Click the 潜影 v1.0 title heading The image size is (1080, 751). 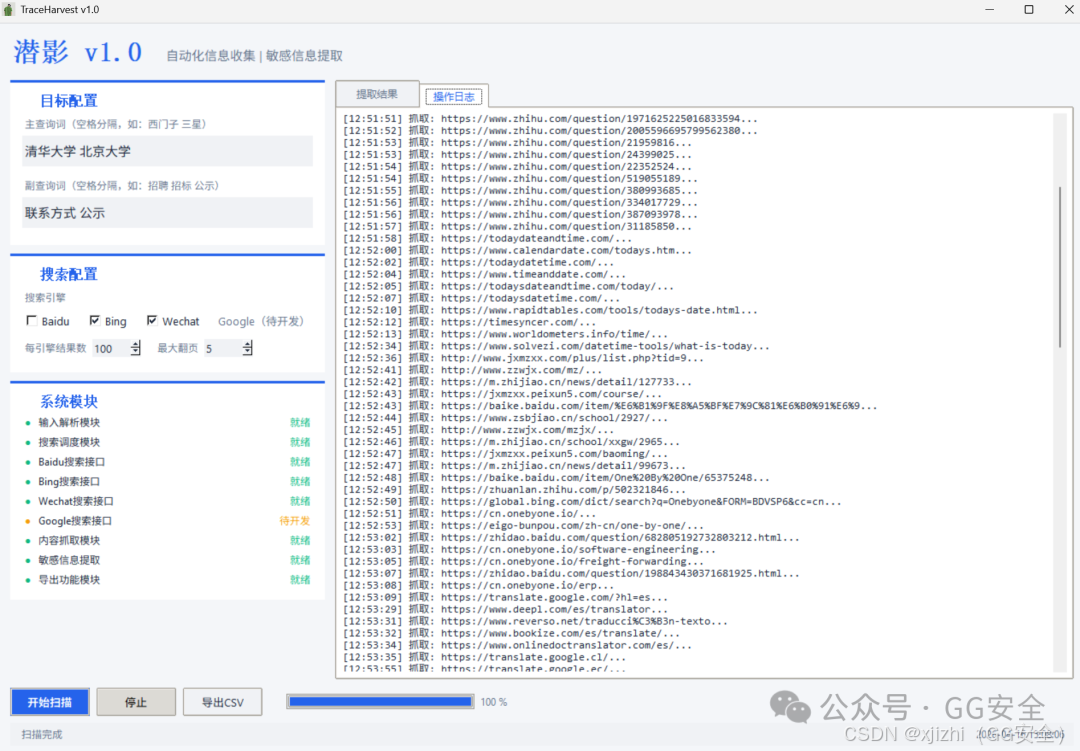pos(78,52)
